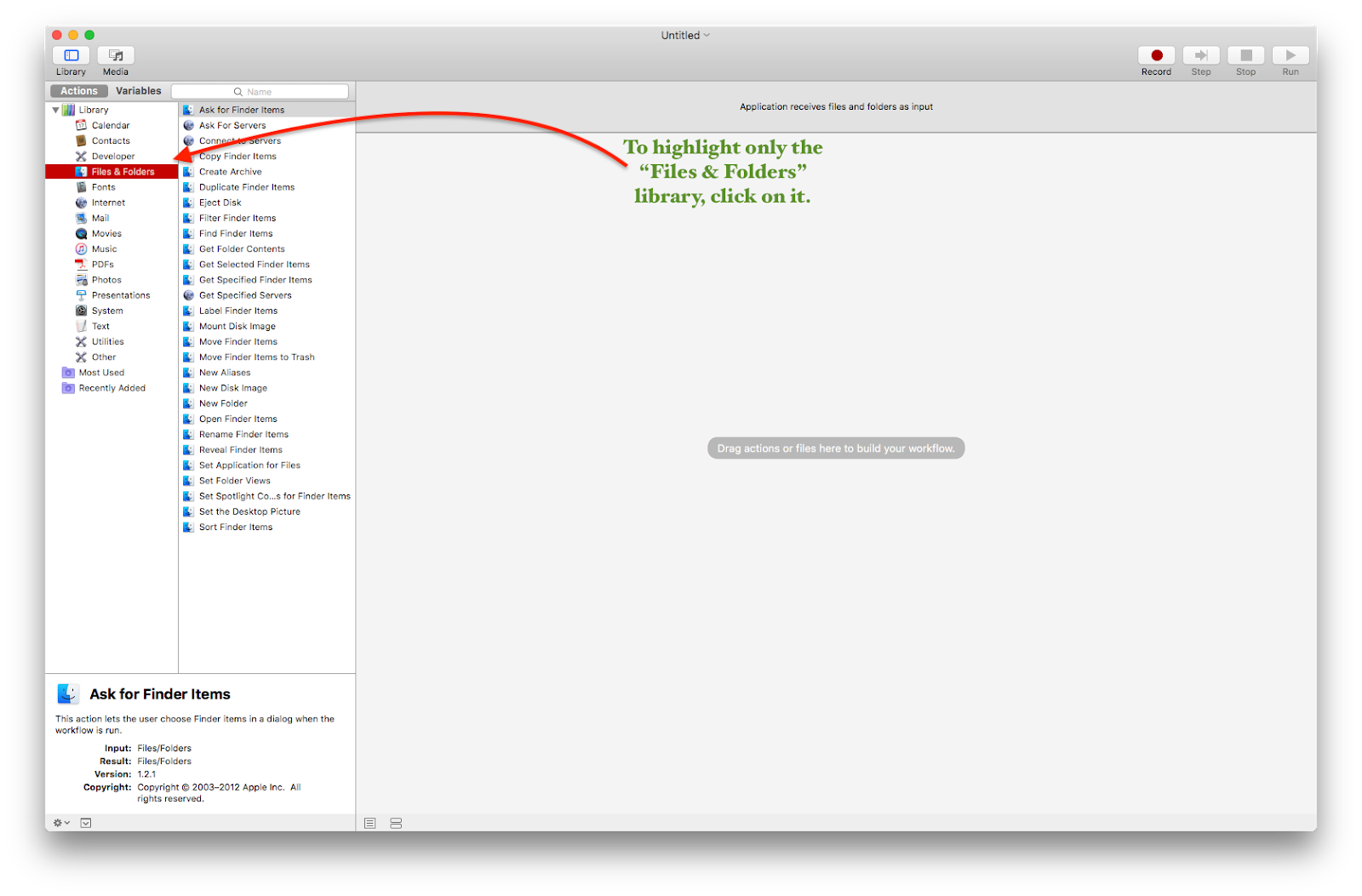The height and width of the screenshot is (896, 1362).
Task: Start recording with the Record button
Action: point(1156,55)
